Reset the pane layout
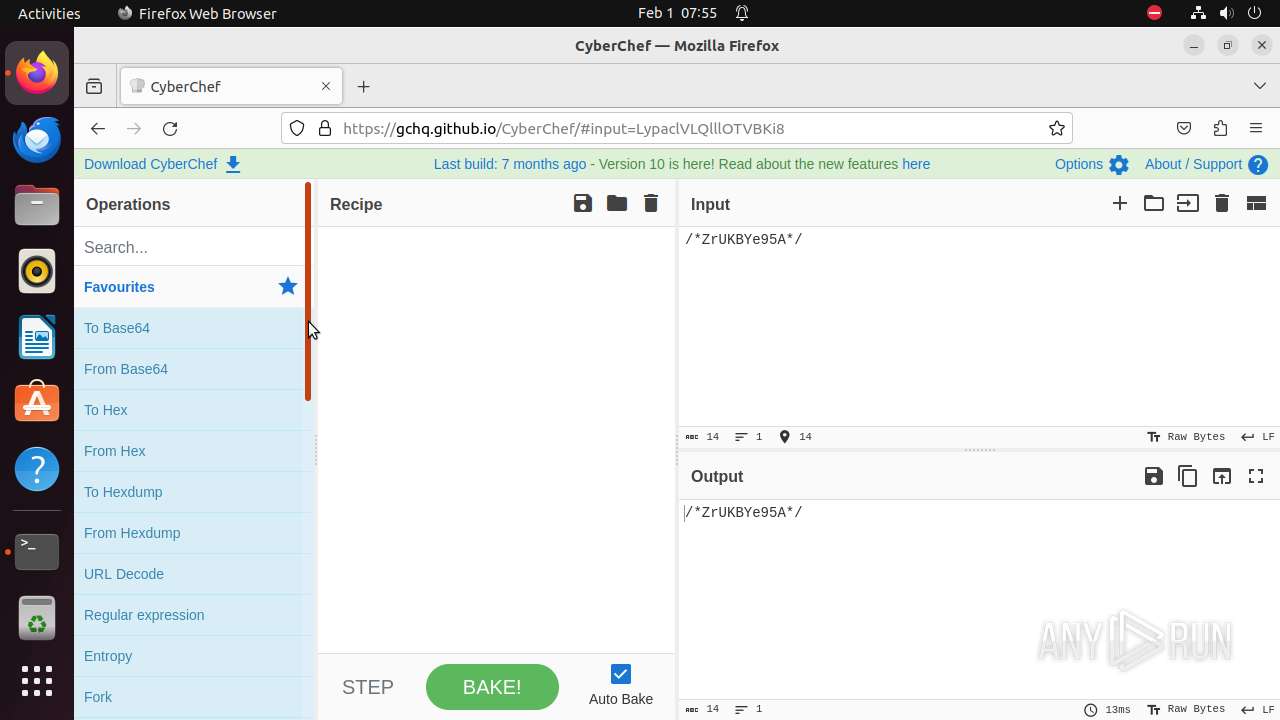 point(1256,204)
